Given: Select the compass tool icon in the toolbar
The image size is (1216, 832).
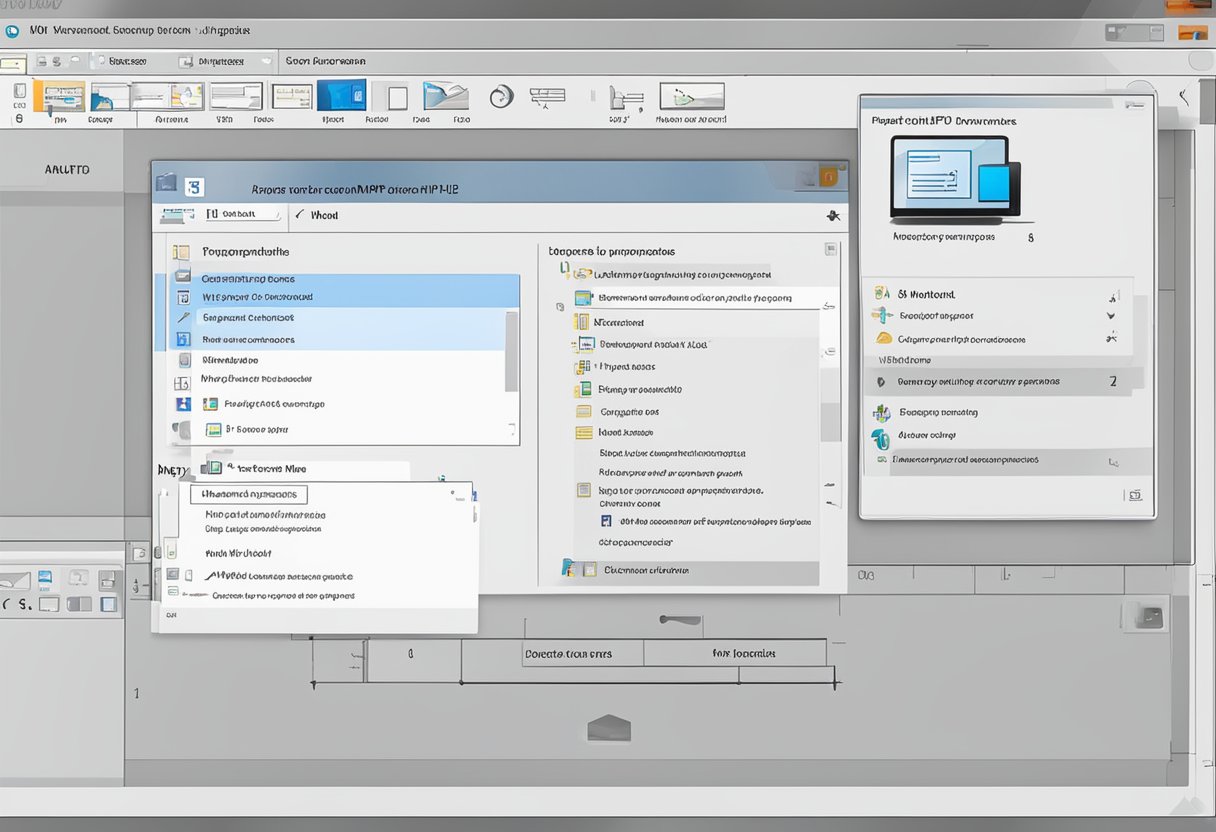Looking at the screenshot, I should click(x=548, y=97).
